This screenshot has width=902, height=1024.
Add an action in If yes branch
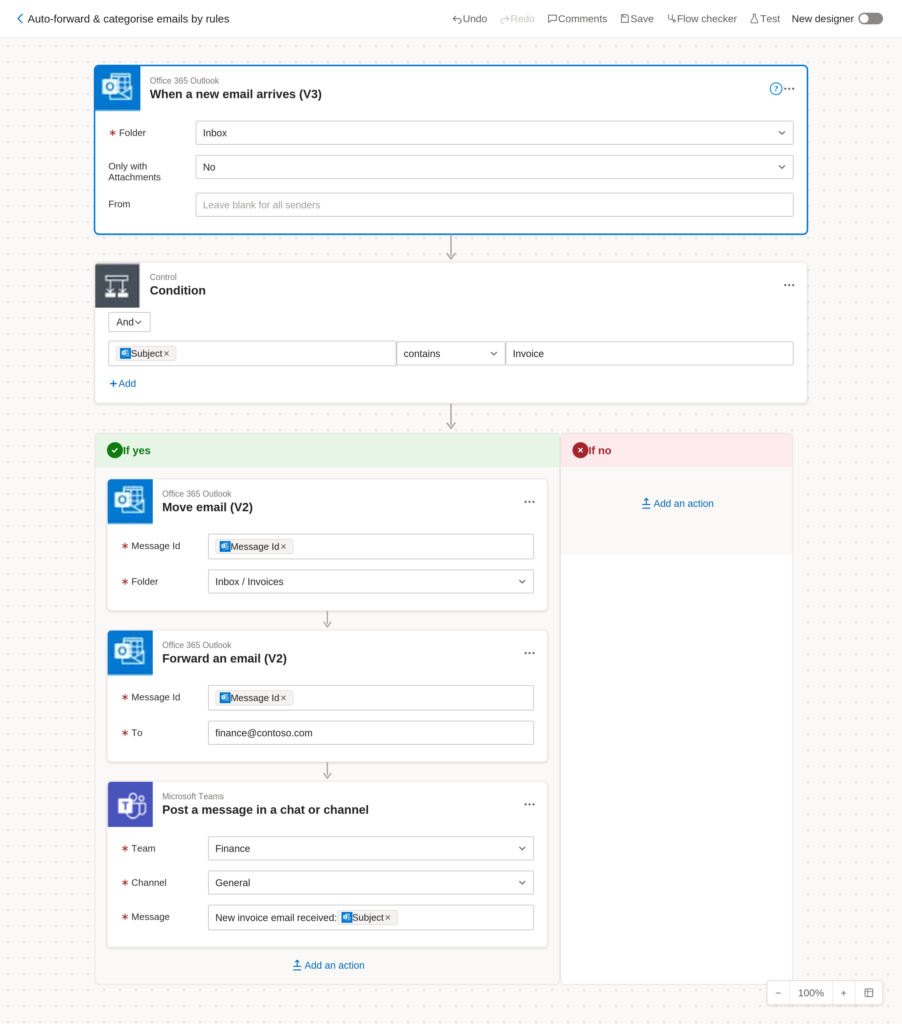pyautogui.click(x=329, y=965)
